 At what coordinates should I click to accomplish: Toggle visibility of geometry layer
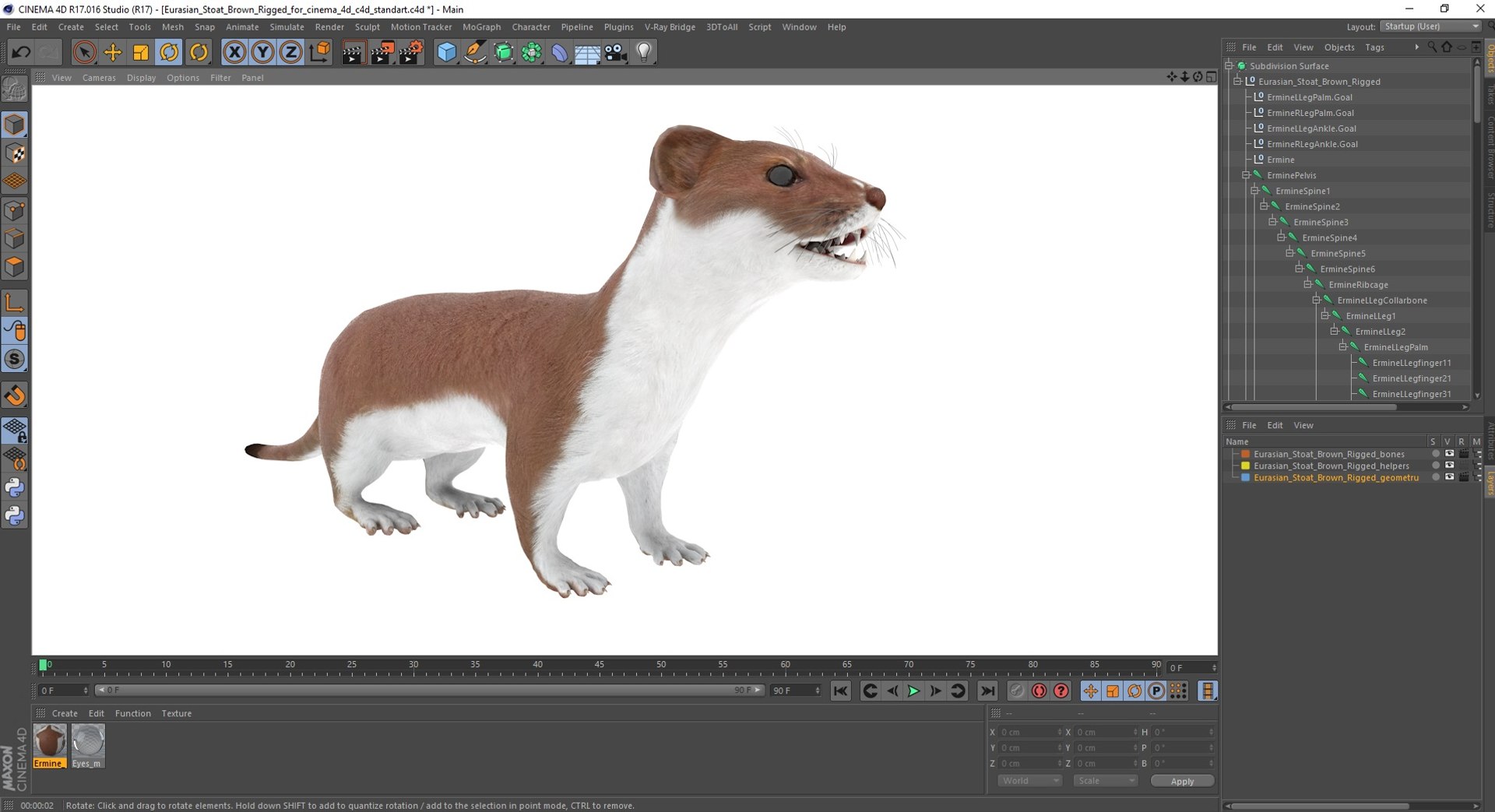(1449, 477)
